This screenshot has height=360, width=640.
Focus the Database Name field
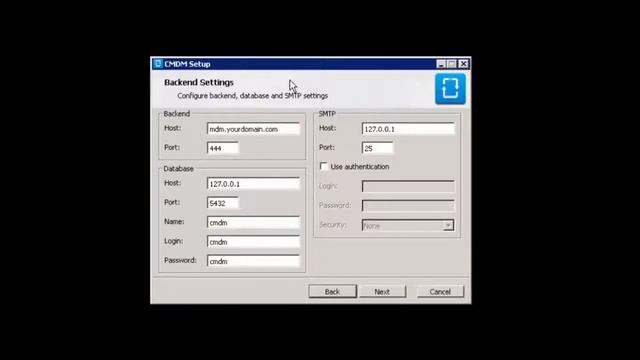[253, 222]
